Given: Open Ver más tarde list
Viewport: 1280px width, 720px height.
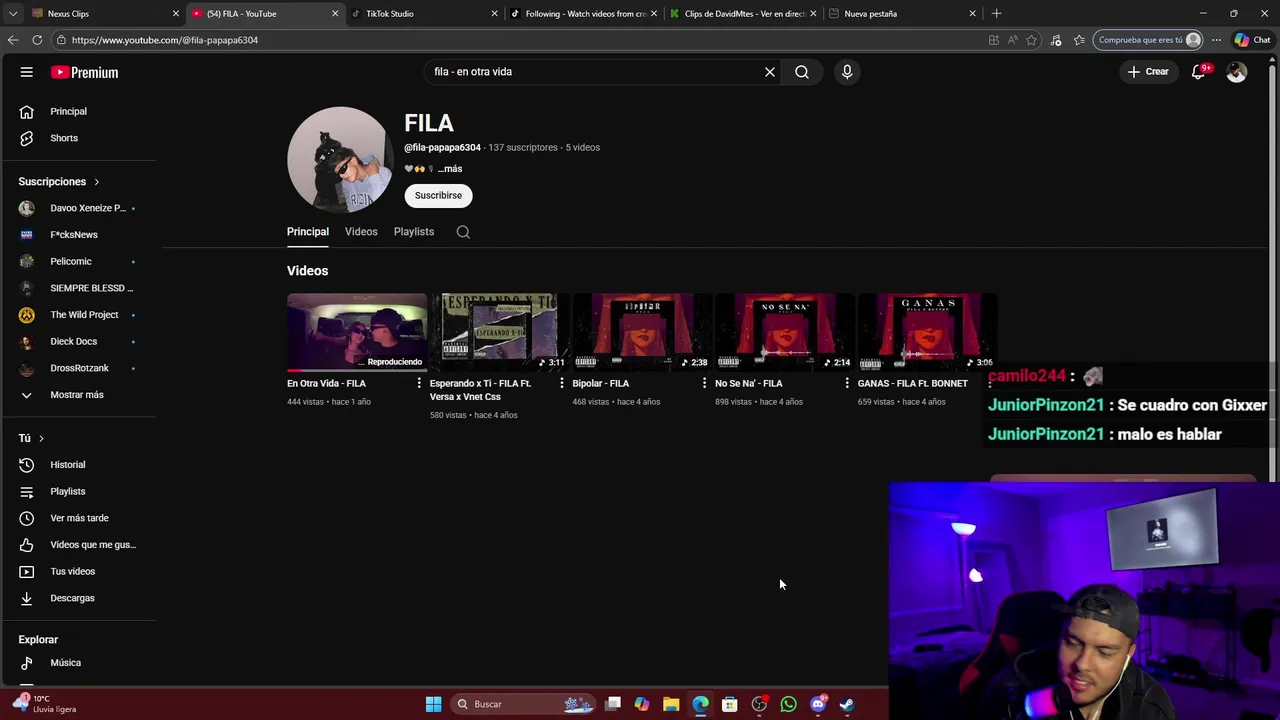Looking at the screenshot, I should pyautogui.click(x=77, y=518).
